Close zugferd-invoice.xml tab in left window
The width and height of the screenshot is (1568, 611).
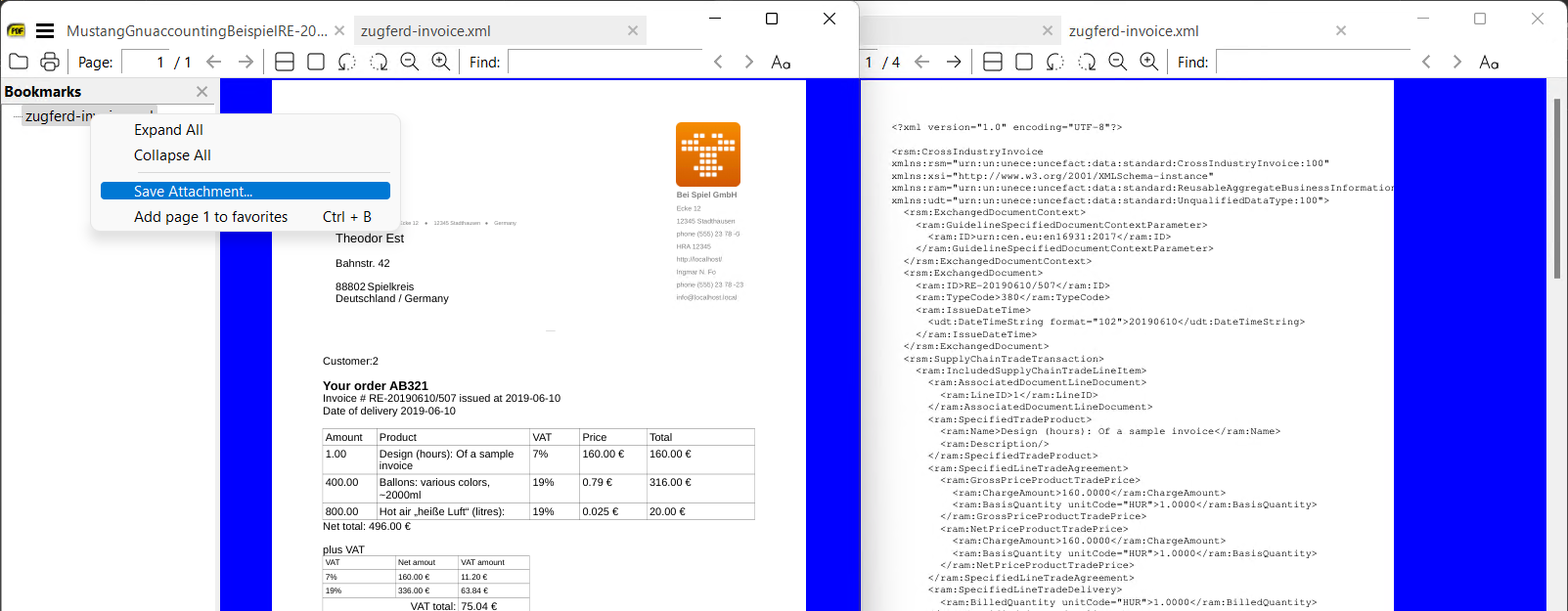(633, 30)
